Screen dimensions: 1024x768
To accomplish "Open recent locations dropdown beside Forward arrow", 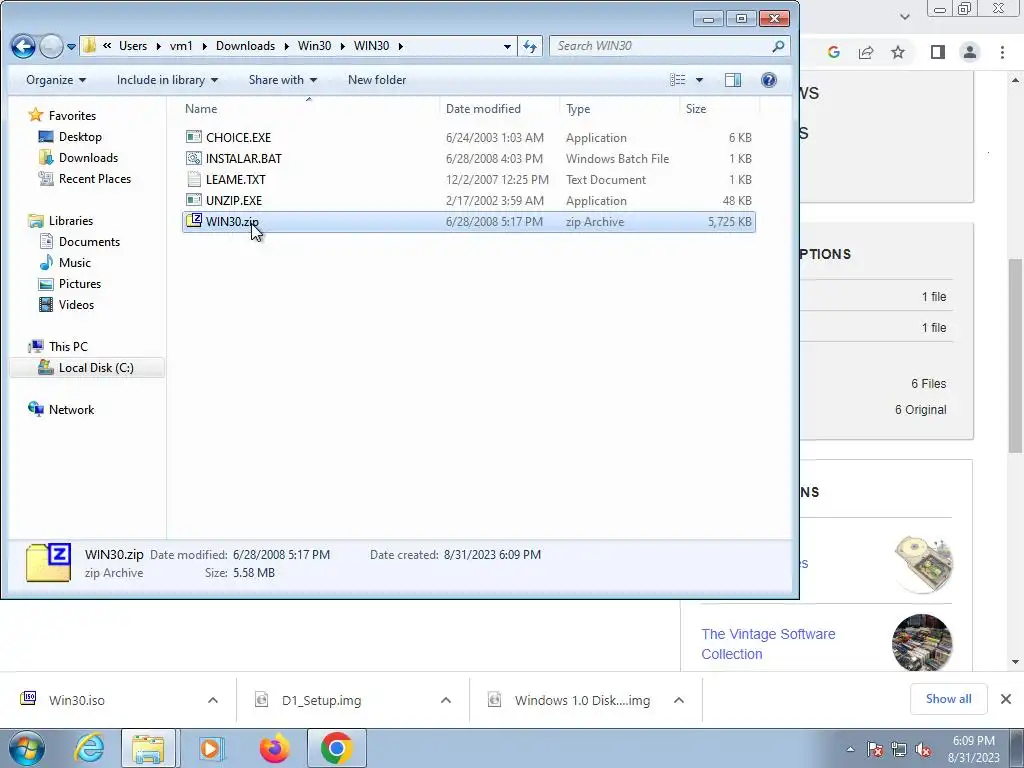I will (71, 47).
